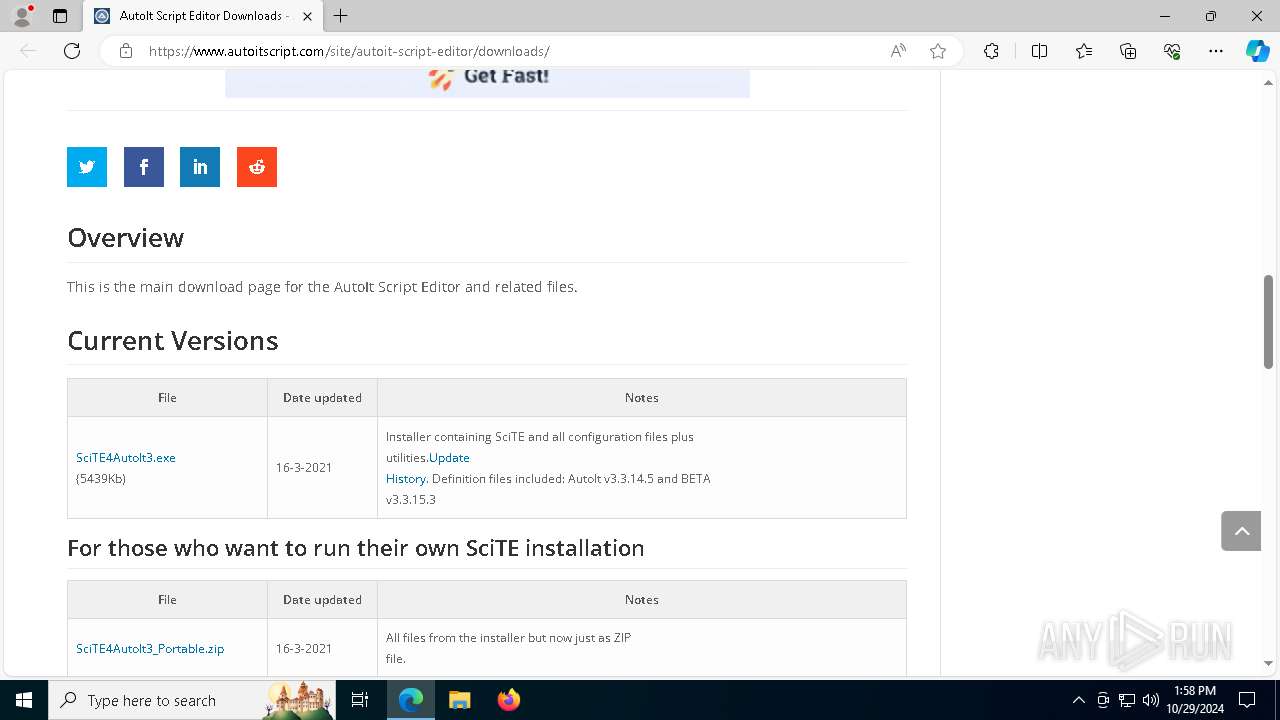Reload the page with refresh icon
1280x720 pixels.
click(72, 51)
